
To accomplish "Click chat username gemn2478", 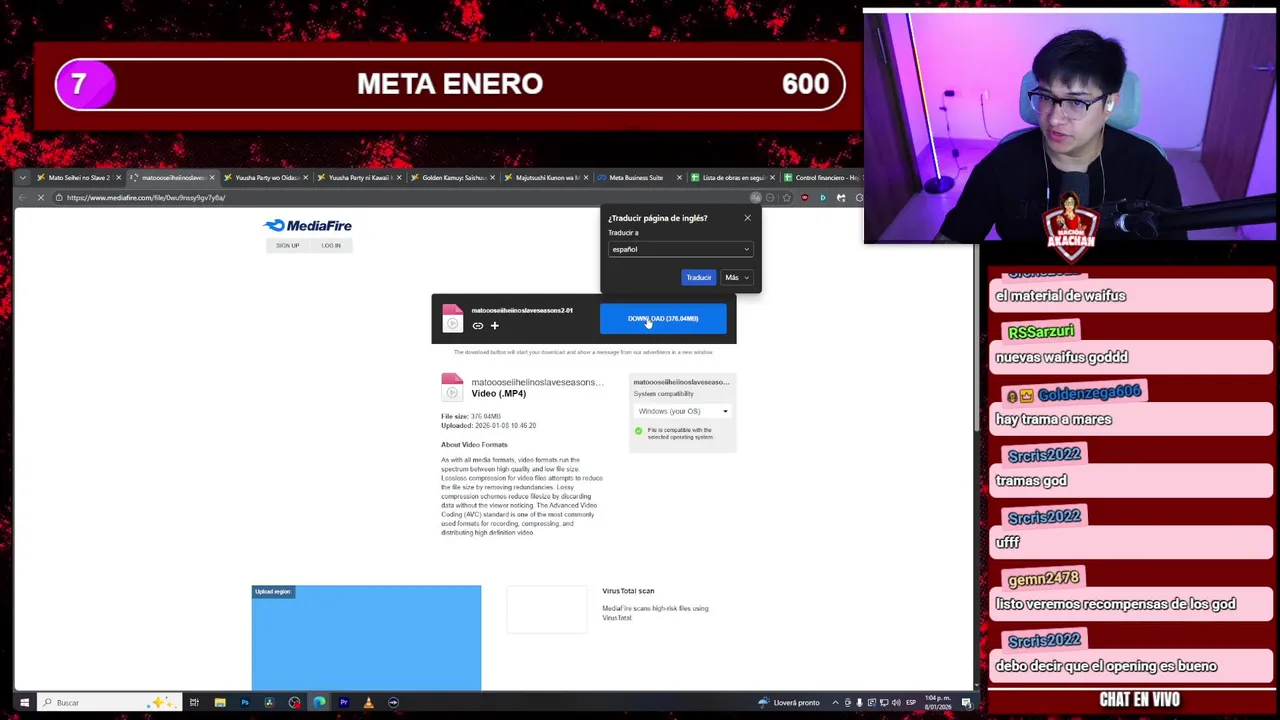I will tap(1043, 579).
